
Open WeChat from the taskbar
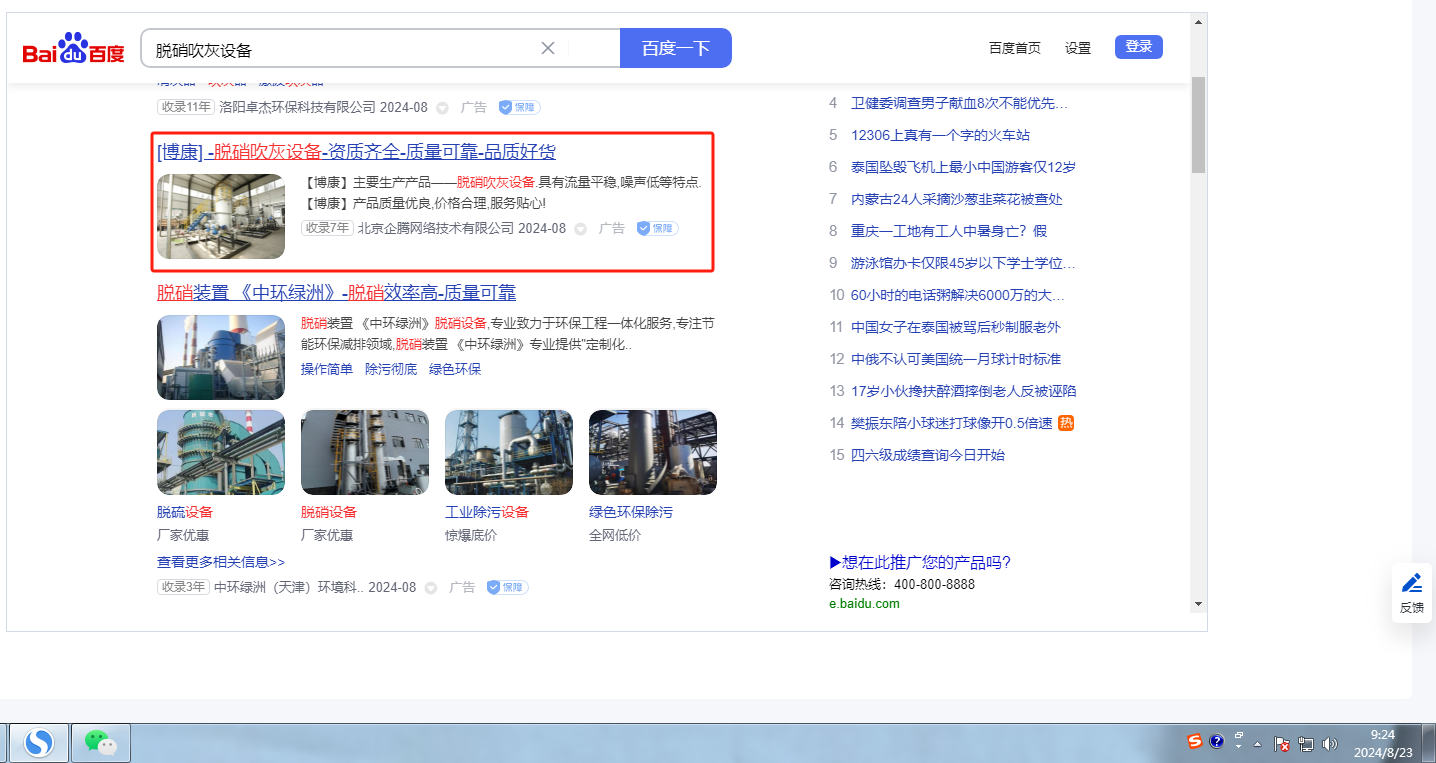pyautogui.click(x=100, y=743)
